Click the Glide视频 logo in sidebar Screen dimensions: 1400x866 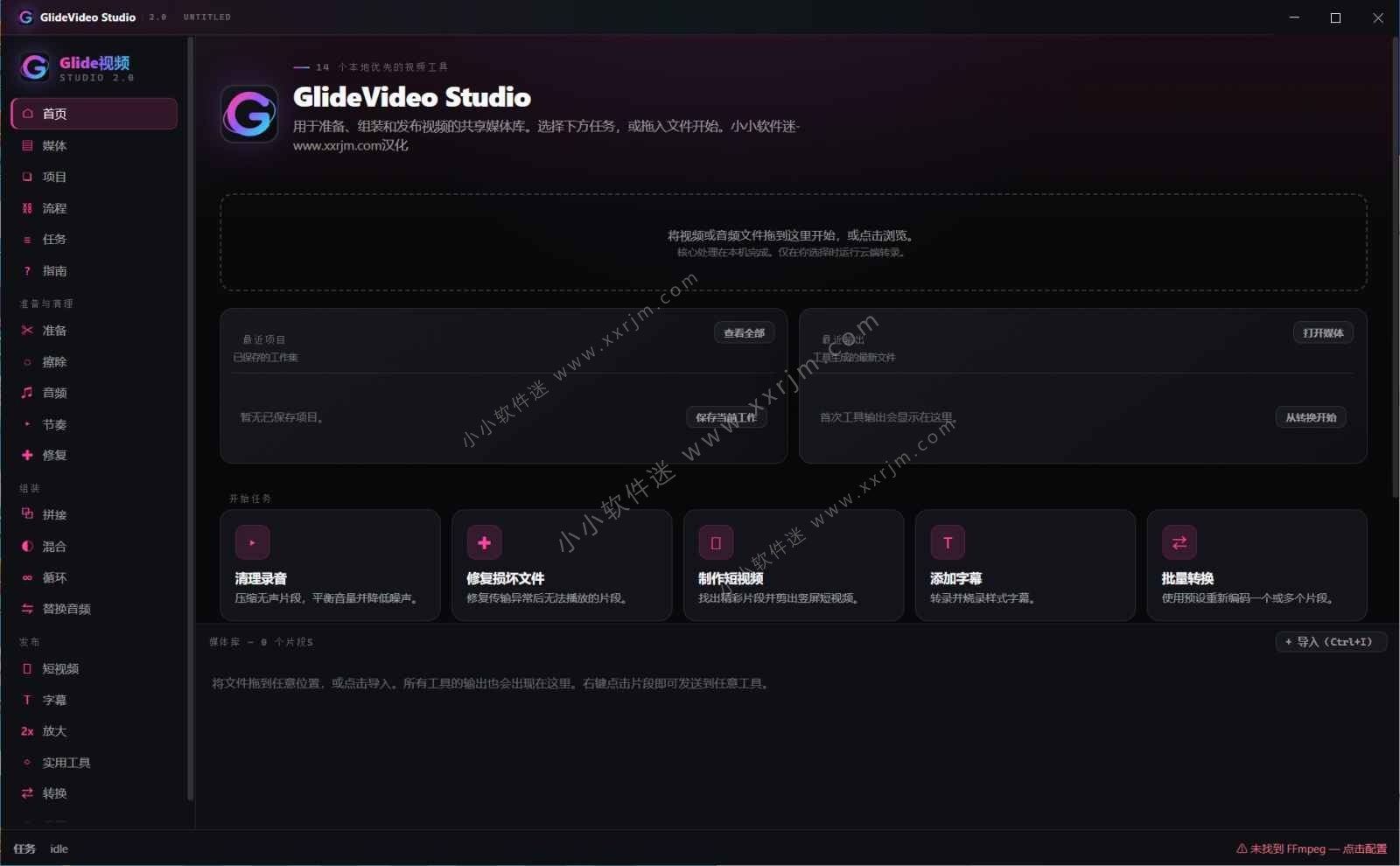click(34, 67)
